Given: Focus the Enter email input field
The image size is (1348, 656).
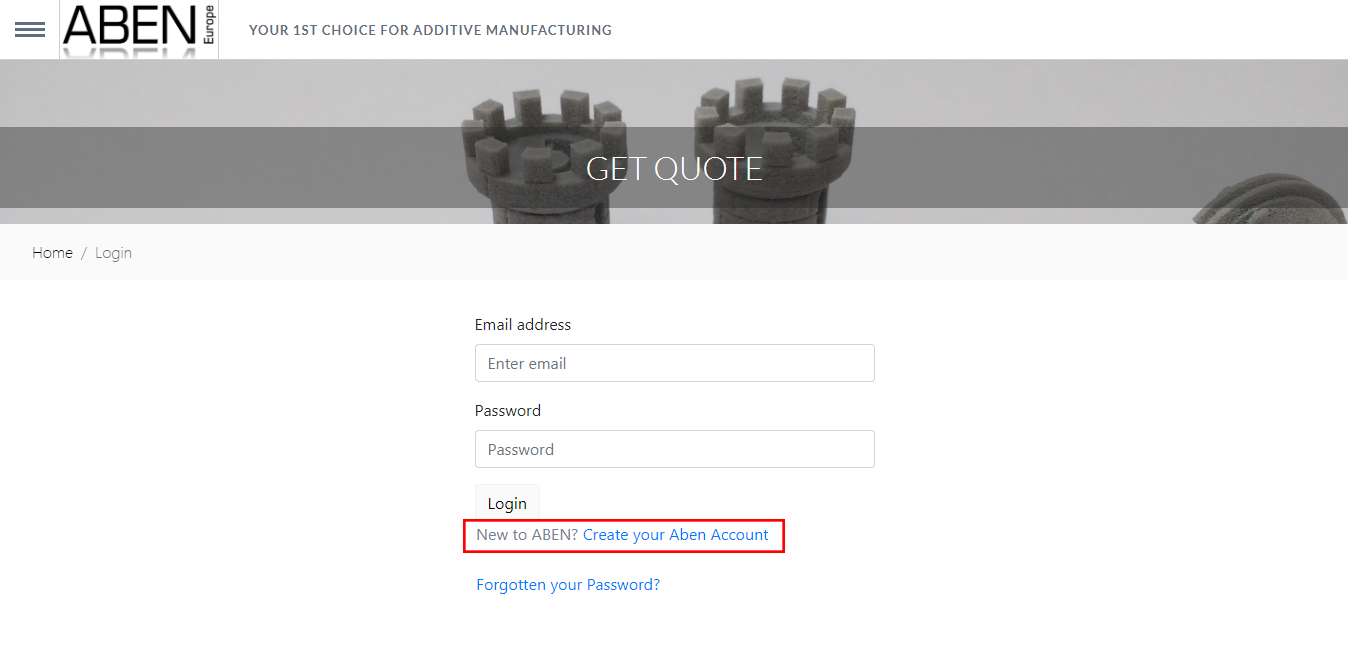Looking at the screenshot, I should point(674,363).
